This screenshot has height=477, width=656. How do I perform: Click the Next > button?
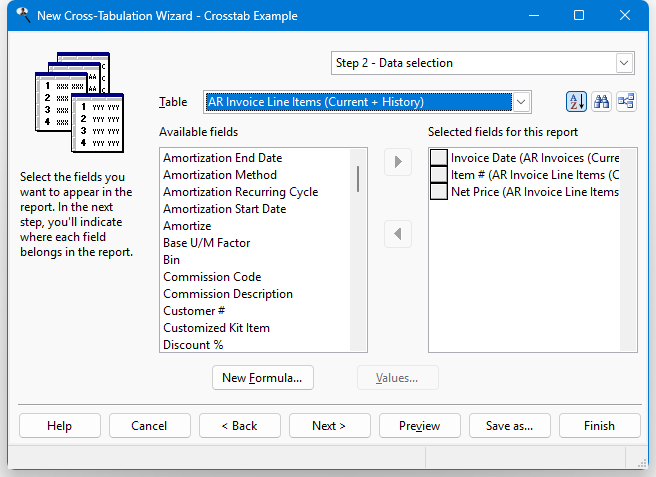coord(329,426)
